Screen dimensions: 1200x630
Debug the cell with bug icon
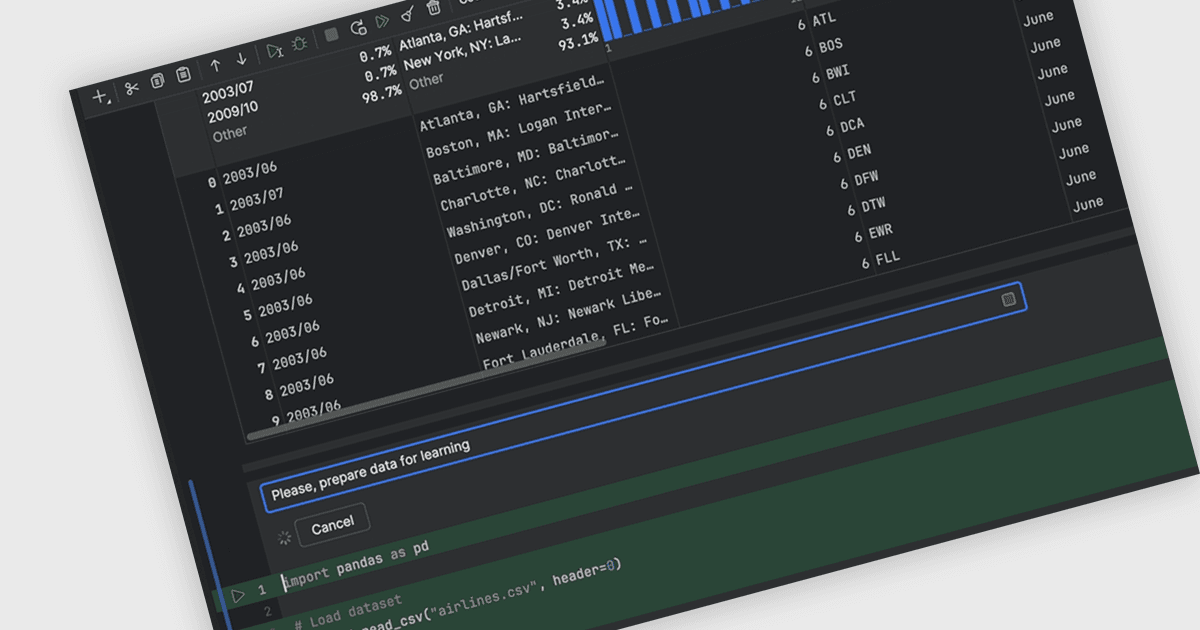click(x=299, y=44)
